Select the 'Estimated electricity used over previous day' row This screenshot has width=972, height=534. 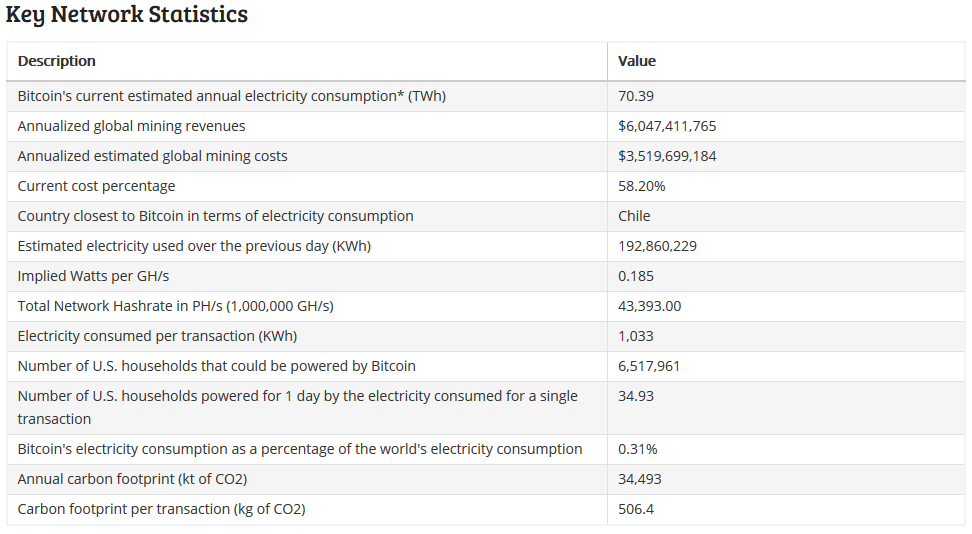coord(201,246)
